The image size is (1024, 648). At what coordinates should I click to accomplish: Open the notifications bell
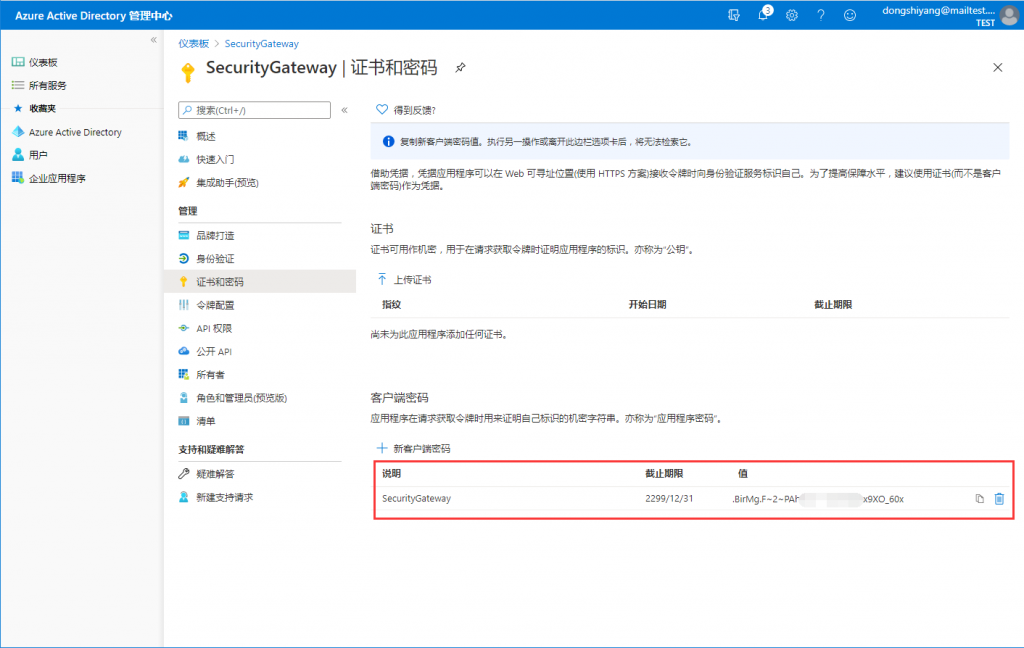pos(763,14)
